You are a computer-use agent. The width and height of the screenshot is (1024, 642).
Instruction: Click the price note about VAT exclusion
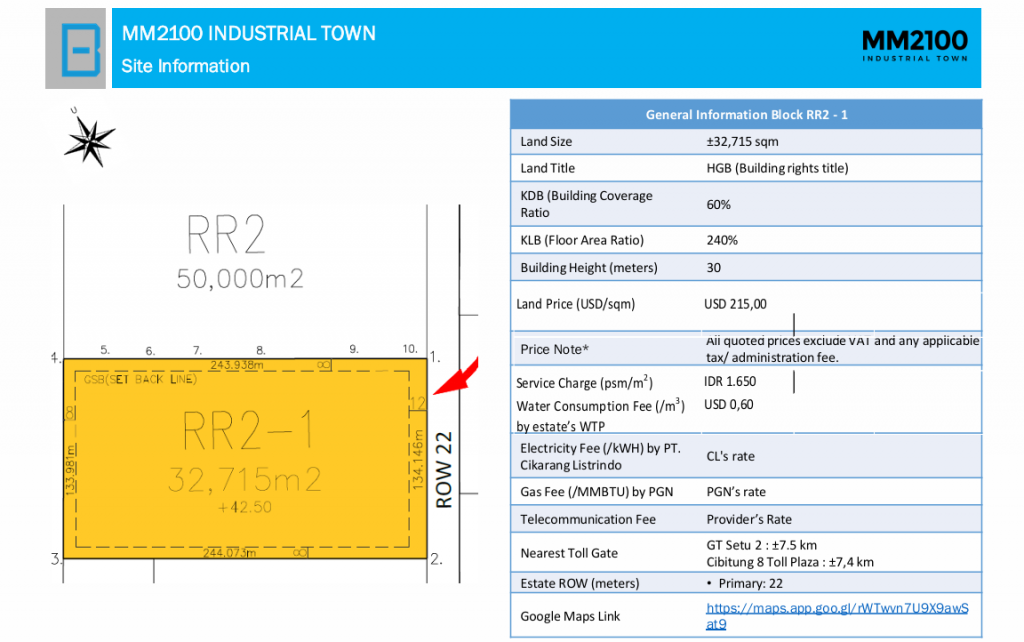[842, 349]
